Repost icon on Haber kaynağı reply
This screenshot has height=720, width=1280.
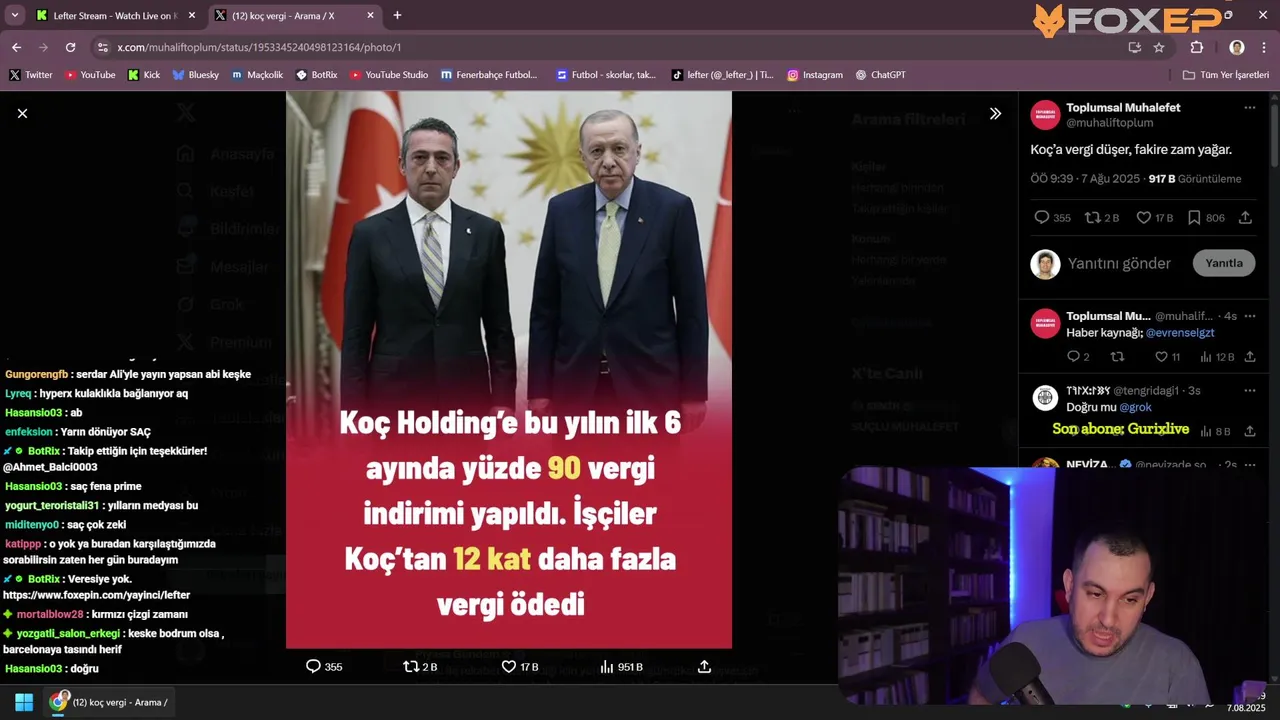click(x=1118, y=357)
